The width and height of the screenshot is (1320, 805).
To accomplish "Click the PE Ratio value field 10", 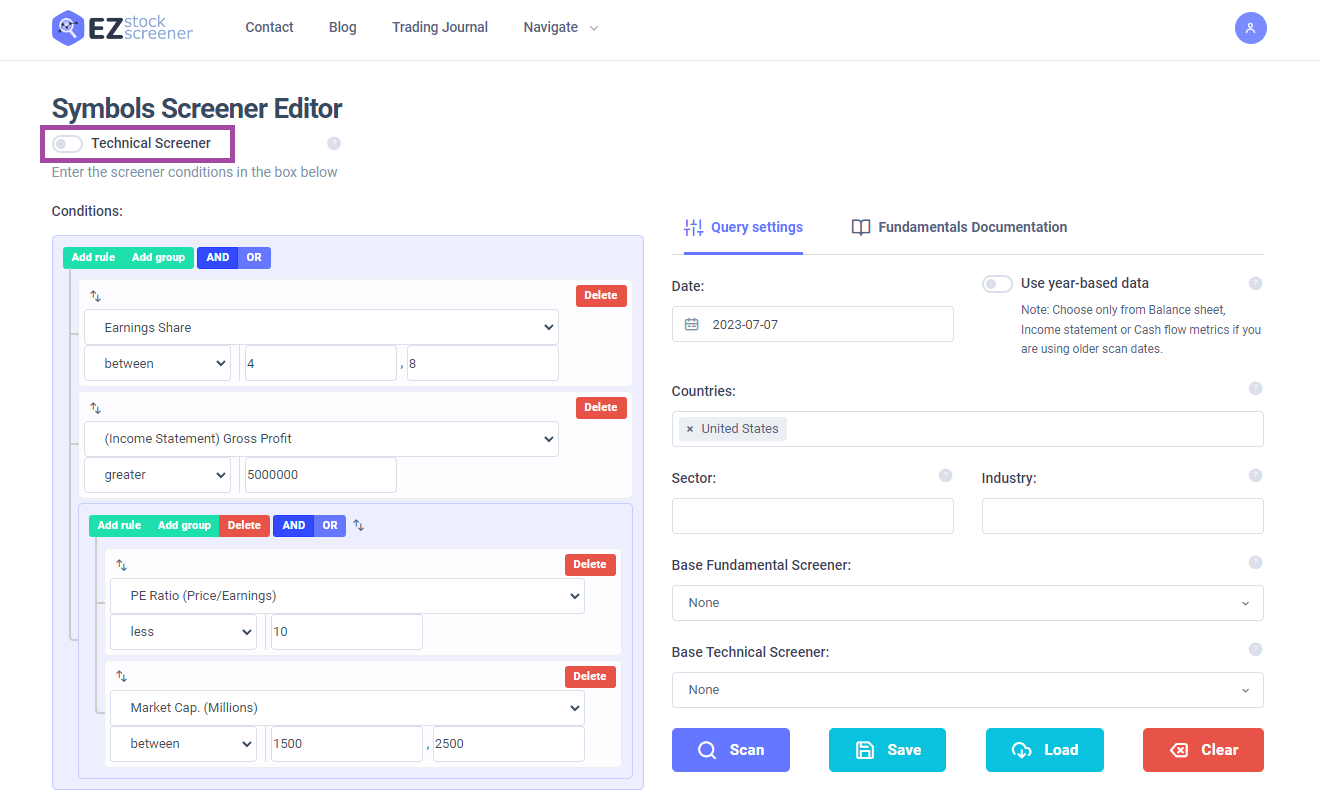I will click(347, 632).
